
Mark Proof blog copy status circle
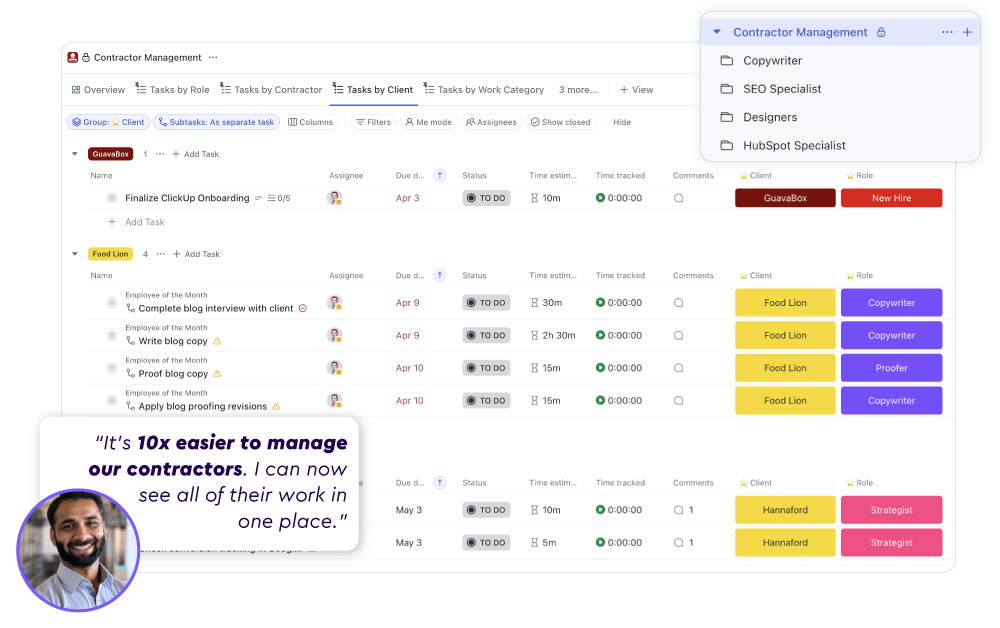(x=112, y=368)
